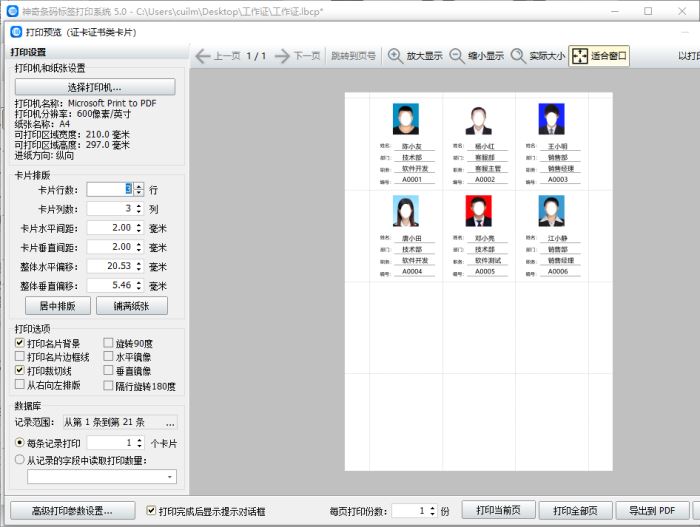This screenshot has width=700, height=527.
Task: Enable right-to-left layout
Action: click(20, 384)
